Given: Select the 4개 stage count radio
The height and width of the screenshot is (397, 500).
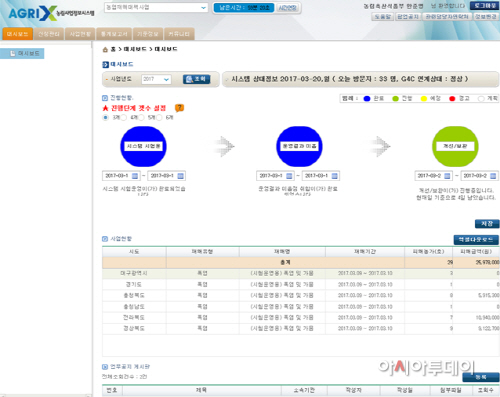Looking at the screenshot, I should click(x=124, y=117).
